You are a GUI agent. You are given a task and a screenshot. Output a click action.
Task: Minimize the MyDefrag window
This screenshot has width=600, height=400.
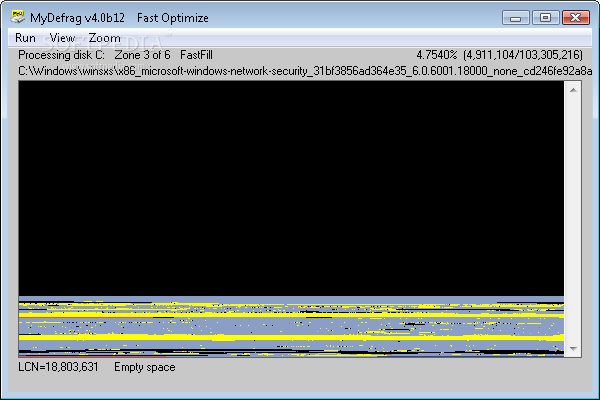pyautogui.click(x=515, y=18)
